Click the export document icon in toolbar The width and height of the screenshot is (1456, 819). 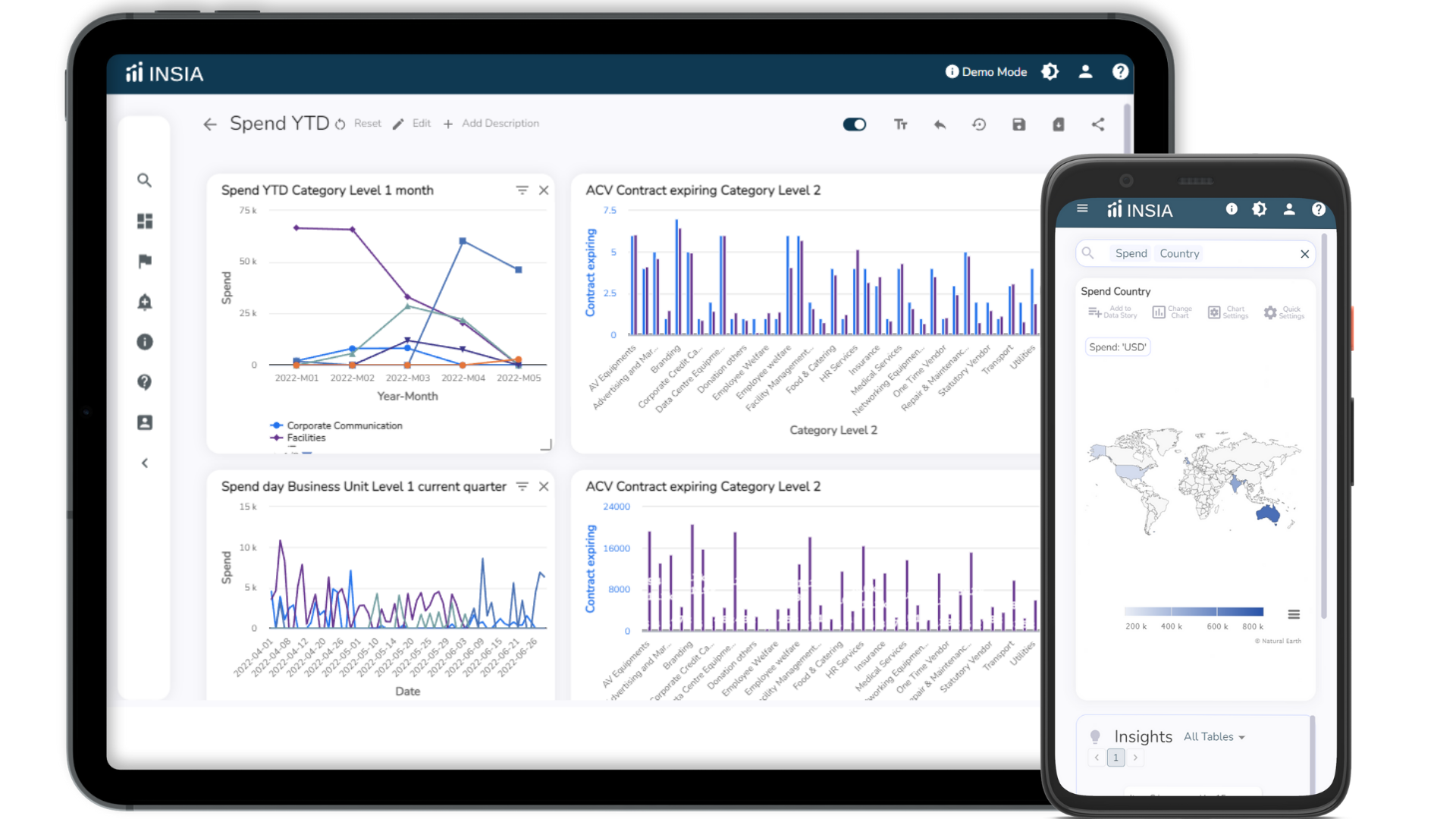[x=1059, y=124]
